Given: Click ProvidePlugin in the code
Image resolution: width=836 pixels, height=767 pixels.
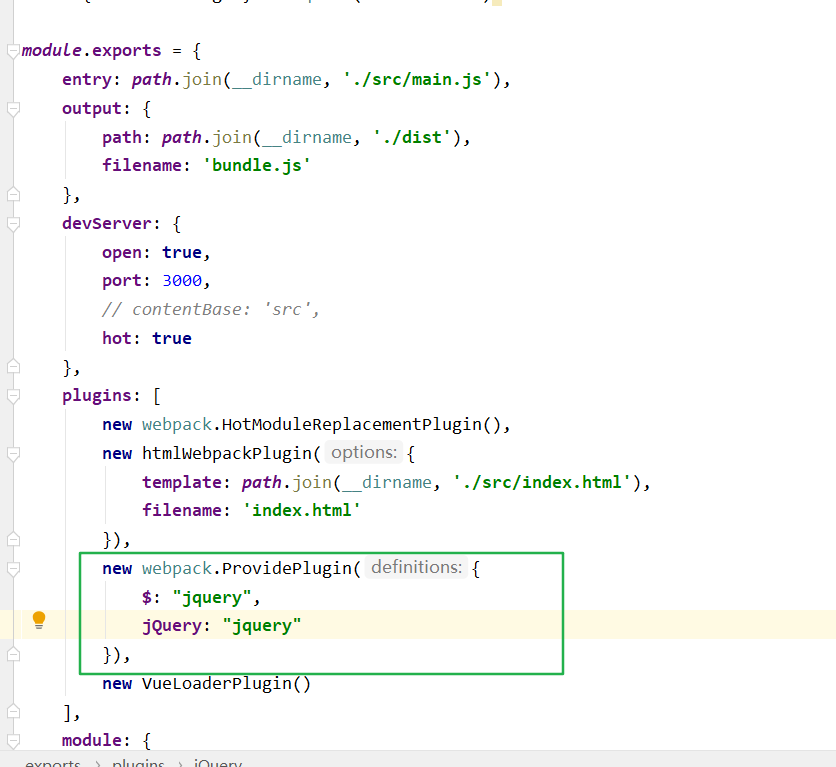Looking at the screenshot, I should 287,568.
